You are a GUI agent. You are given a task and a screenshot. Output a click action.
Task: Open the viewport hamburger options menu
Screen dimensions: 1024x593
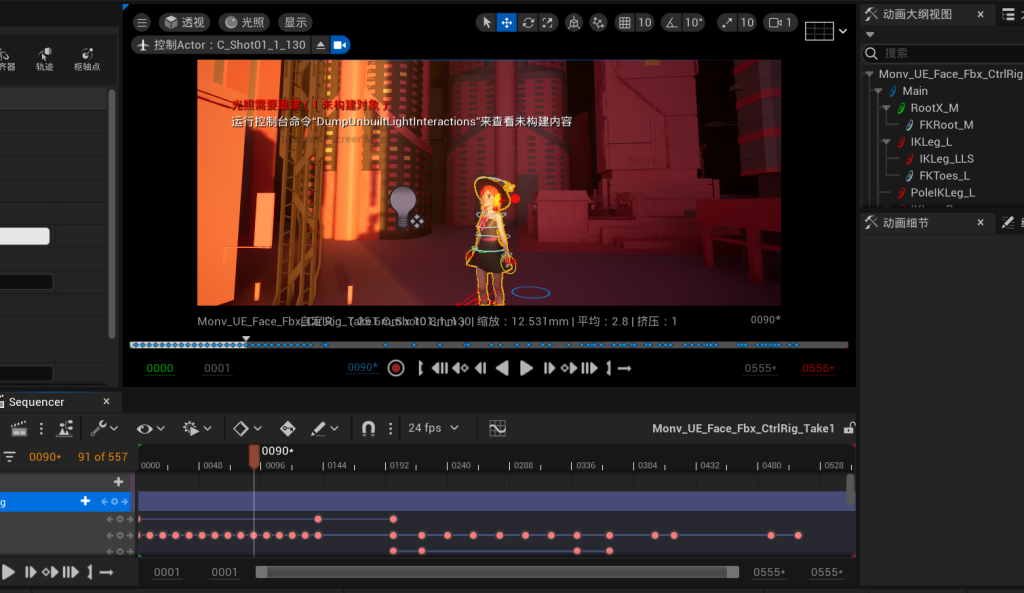(x=142, y=23)
